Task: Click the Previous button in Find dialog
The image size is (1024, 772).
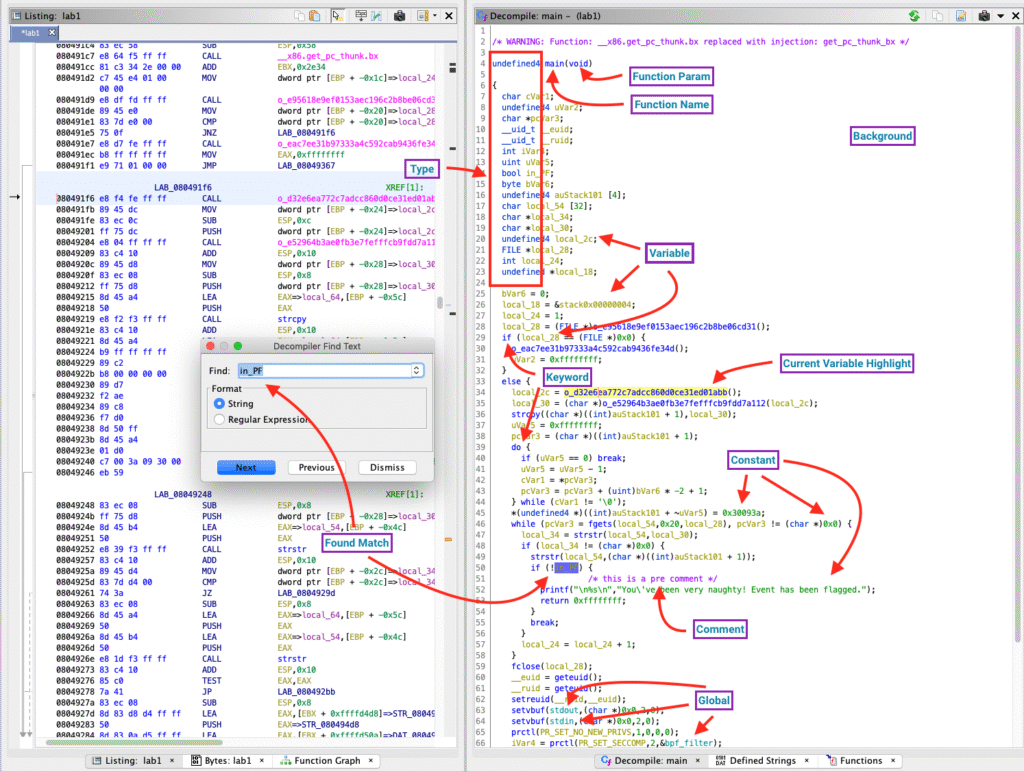Action: 316,467
